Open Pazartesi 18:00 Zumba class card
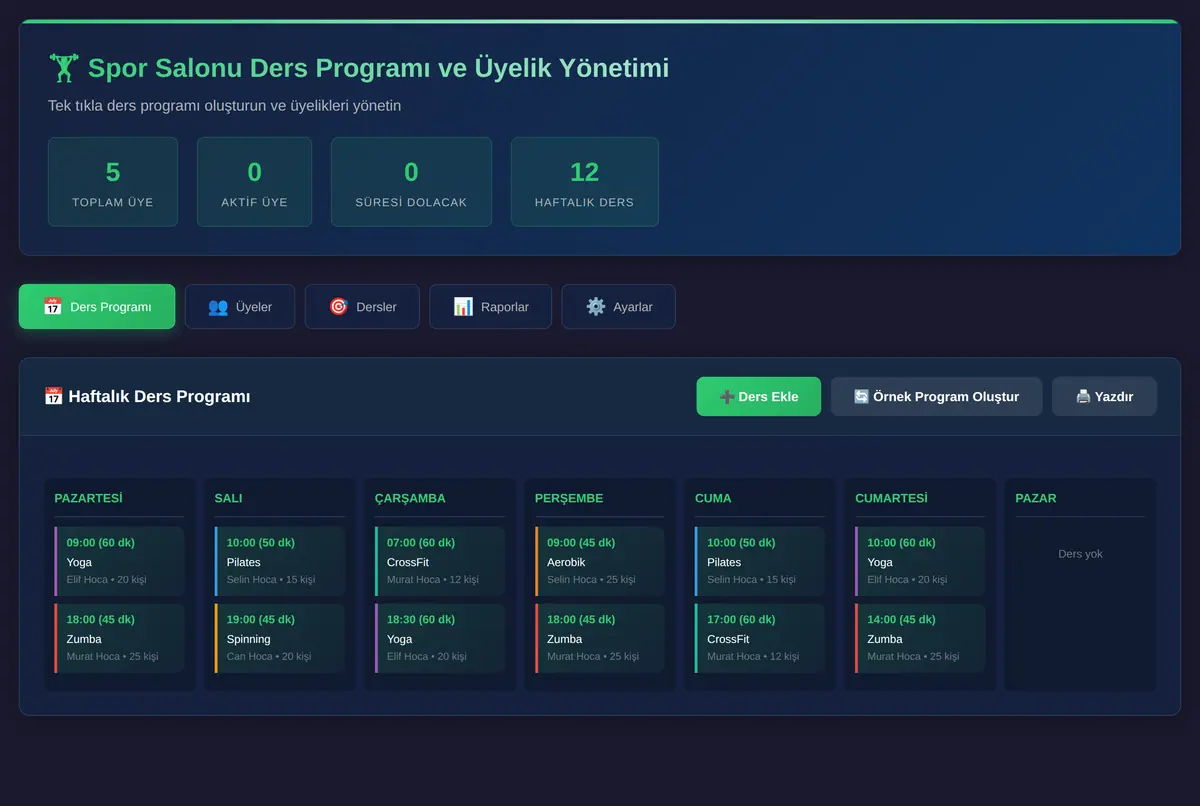This screenshot has width=1200, height=806. [119, 638]
